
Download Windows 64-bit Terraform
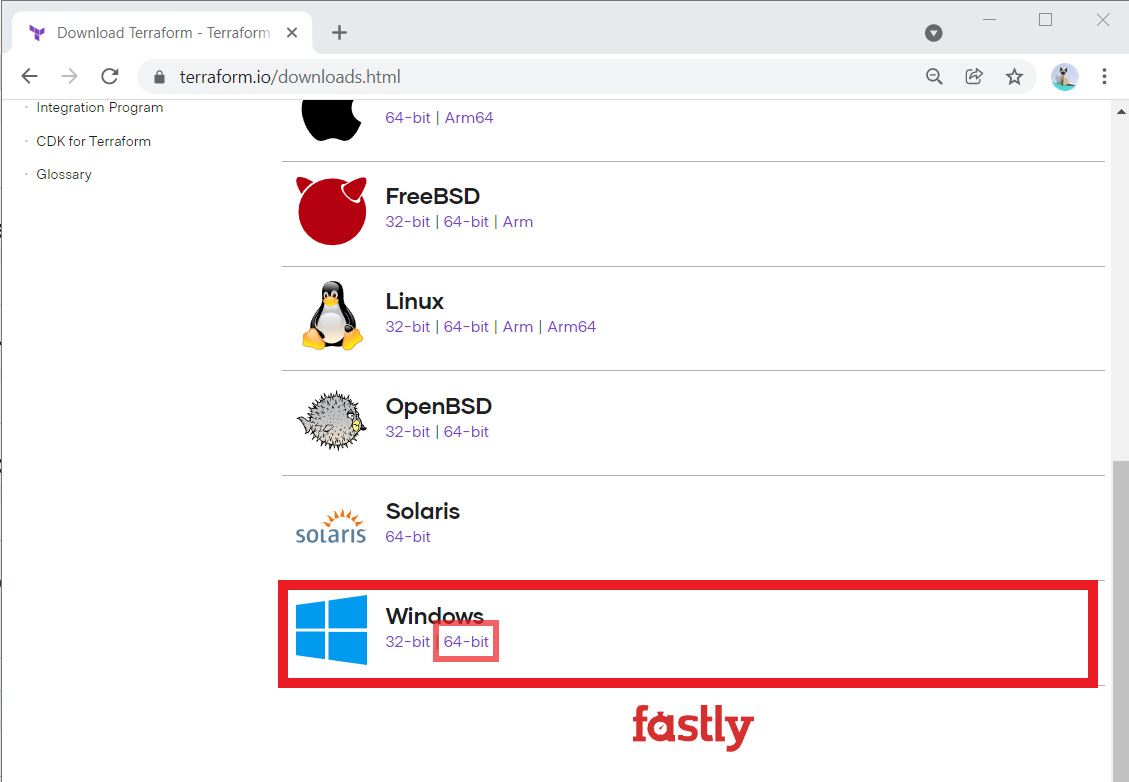click(466, 641)
